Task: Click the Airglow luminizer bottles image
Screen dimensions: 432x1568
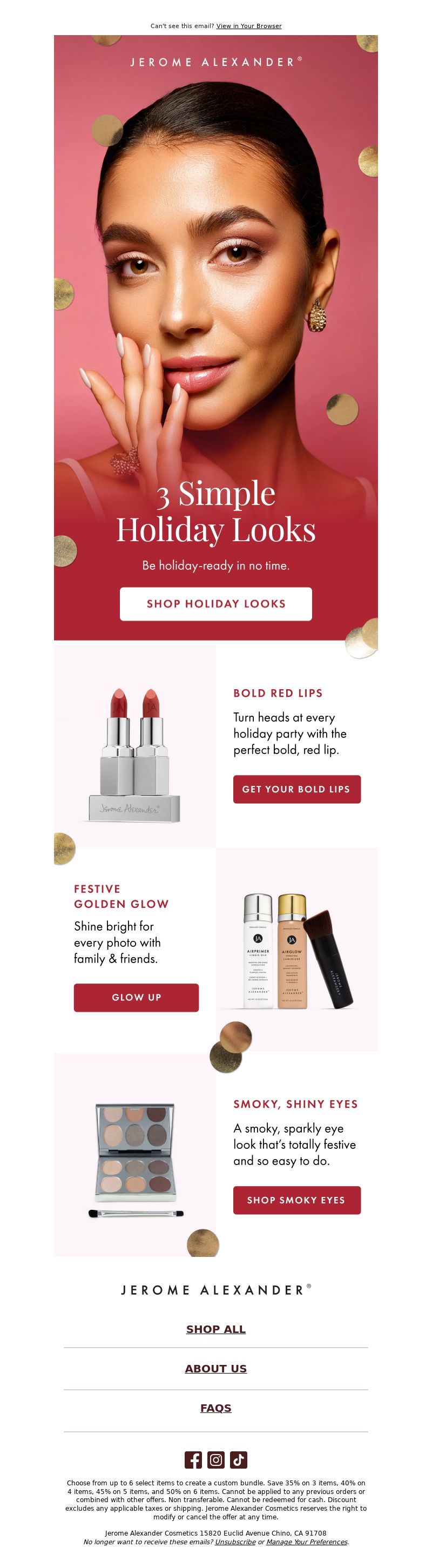Action: click(x=296, y=950)
